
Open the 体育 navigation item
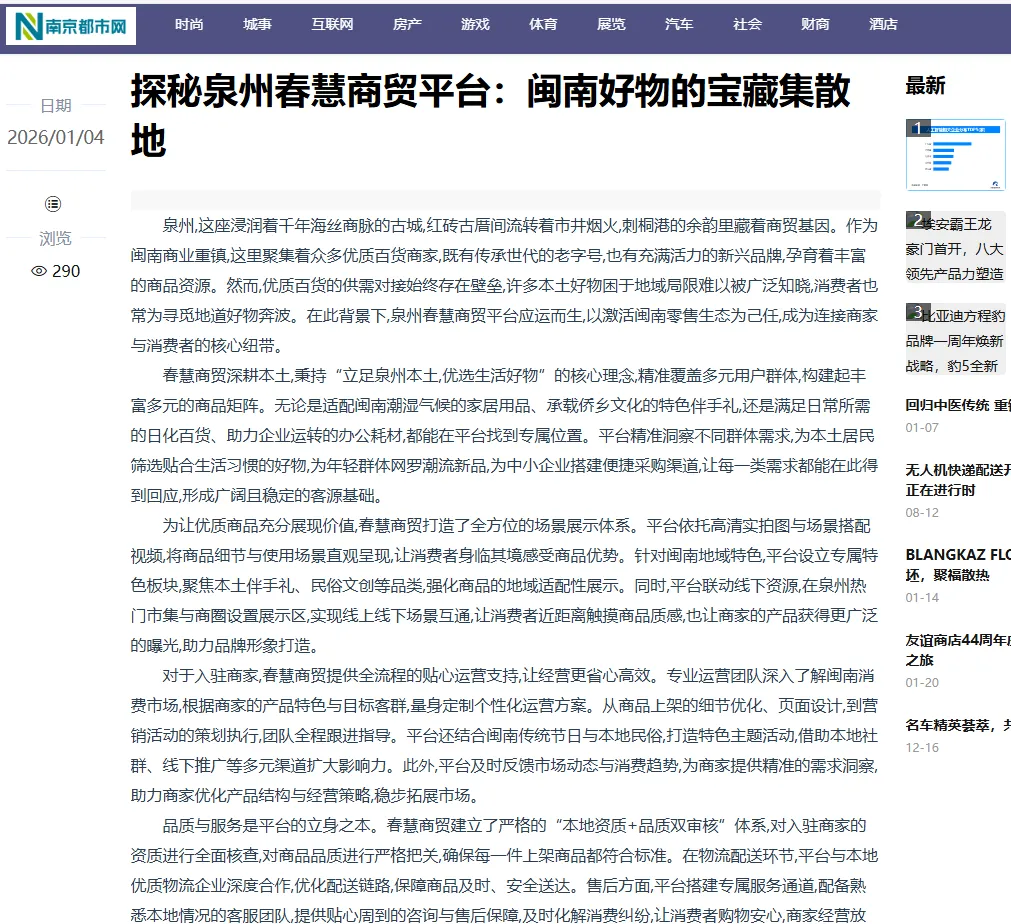[543, 25]
